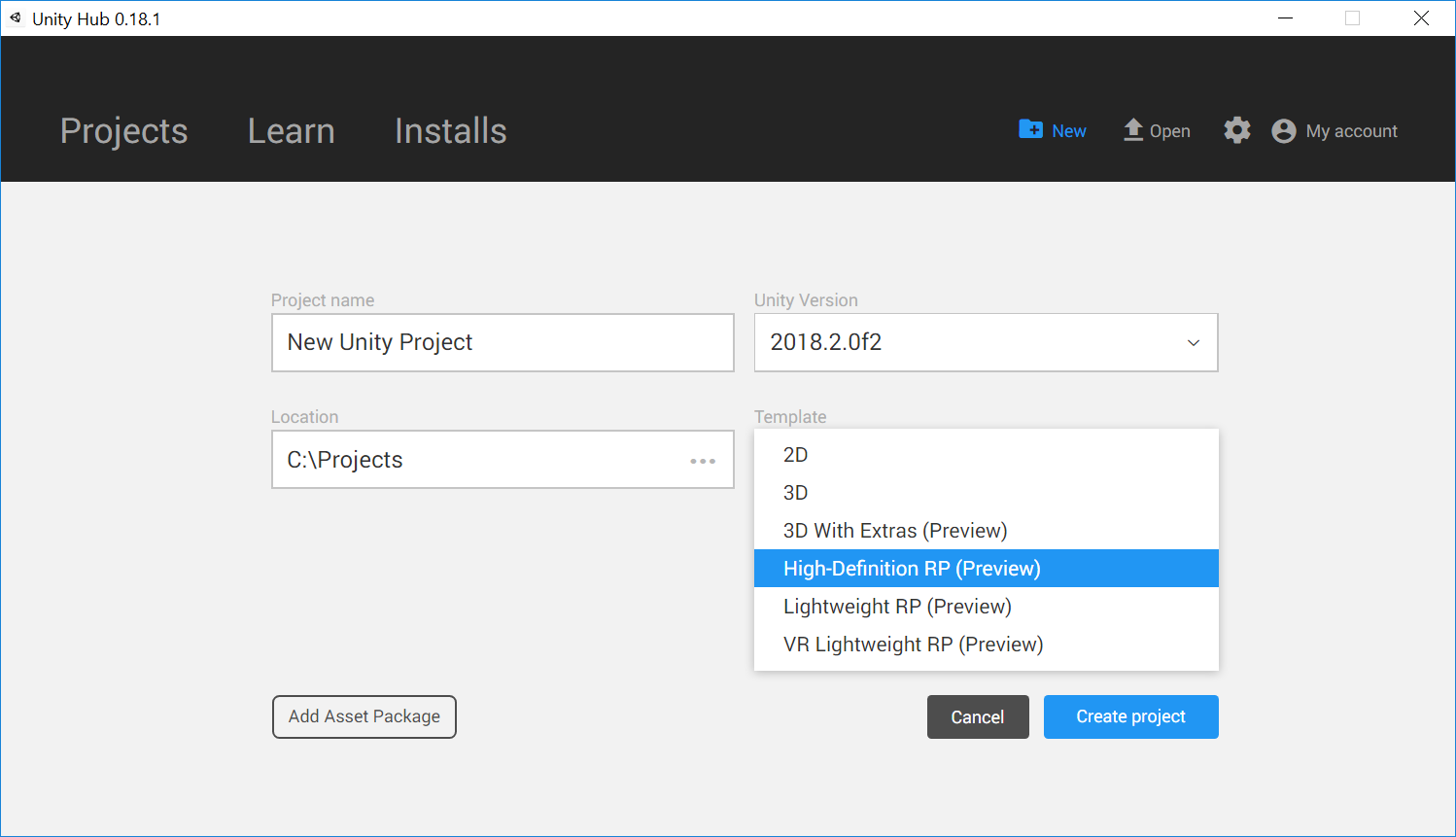Image resolution: width=1456 pixels, height=837 pixels.
Task: Click into the Project name field
Action: 502,342
